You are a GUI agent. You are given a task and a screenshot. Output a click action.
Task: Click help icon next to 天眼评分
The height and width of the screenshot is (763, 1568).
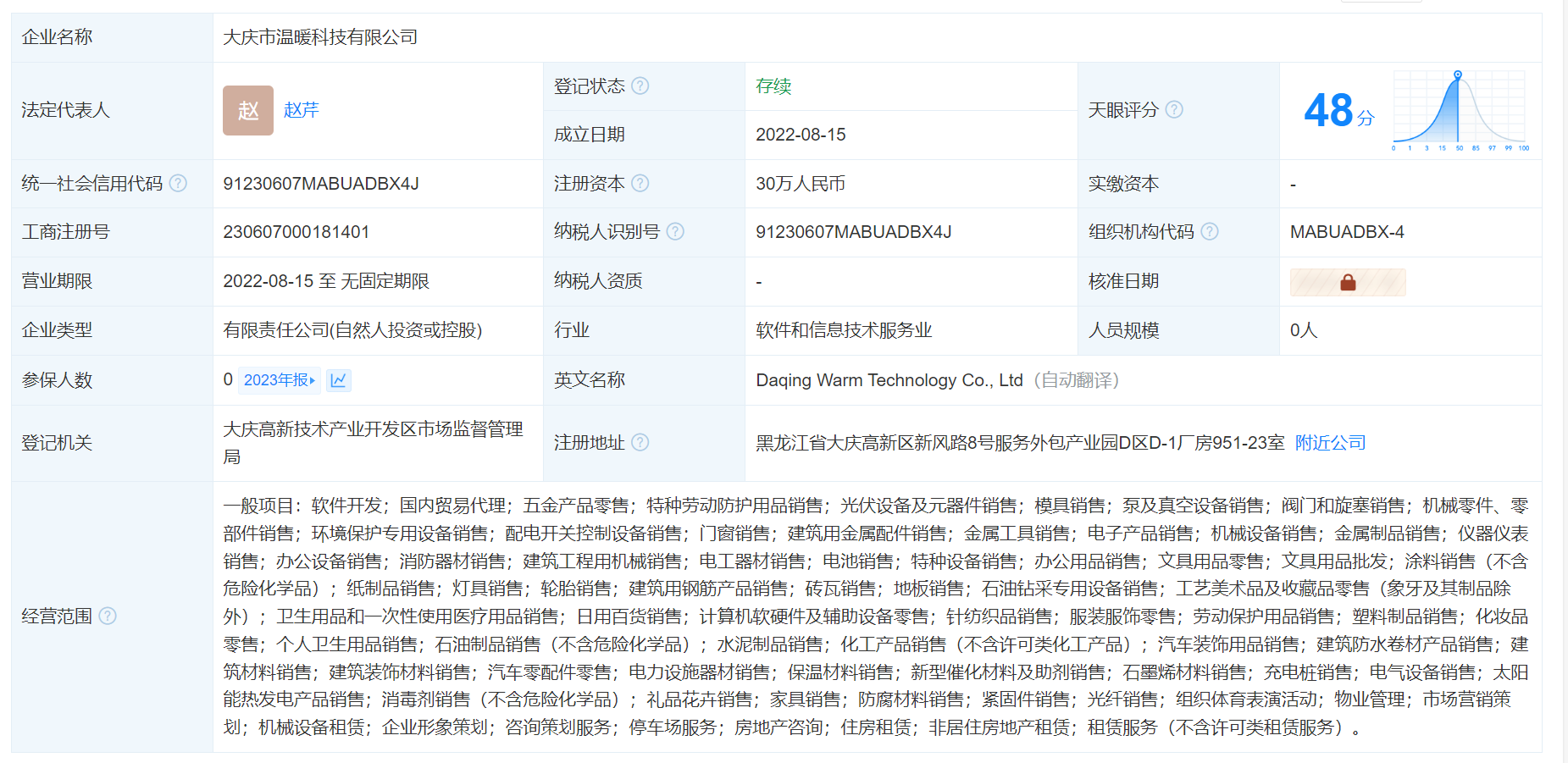(x=1174, y=109)
